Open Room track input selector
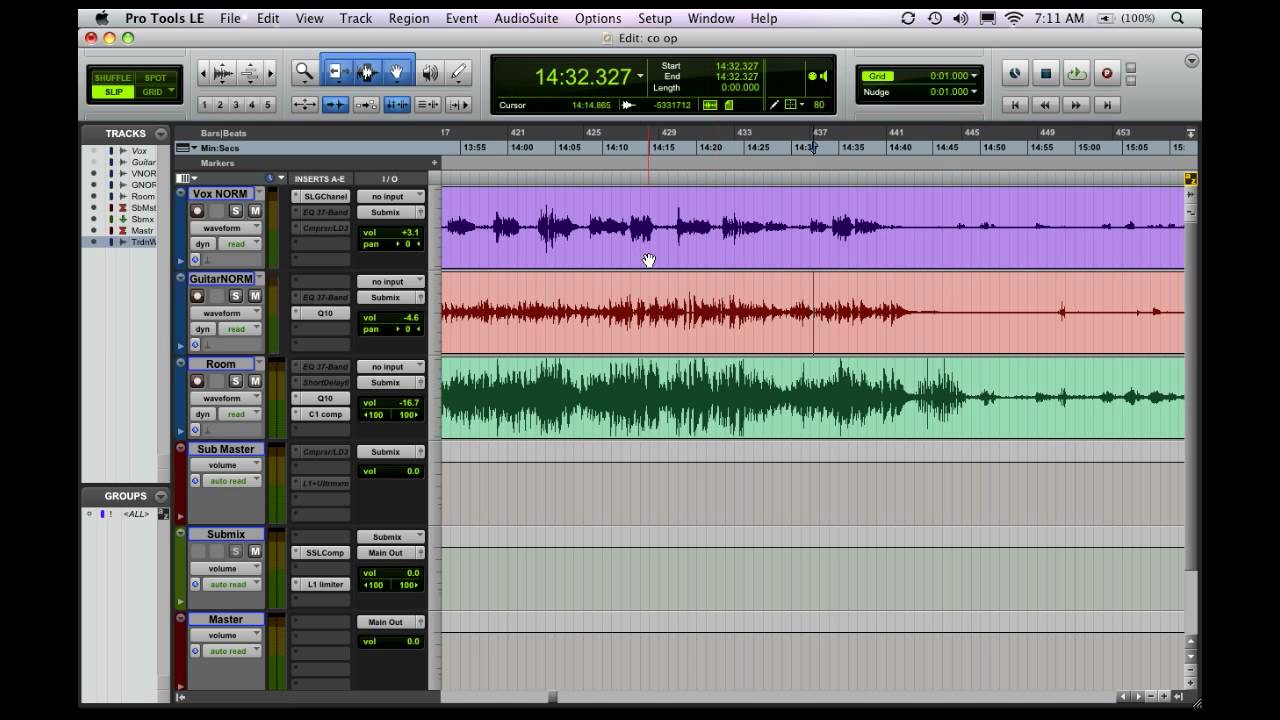The width and height of the screenshot is (1280, 720). [x=390, y=367]
